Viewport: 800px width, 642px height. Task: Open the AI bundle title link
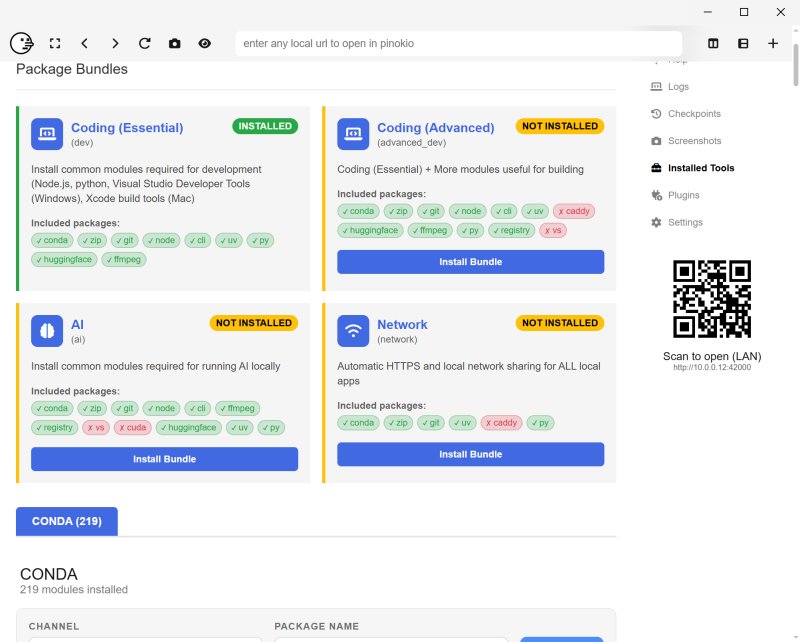[x=77, y=325]
